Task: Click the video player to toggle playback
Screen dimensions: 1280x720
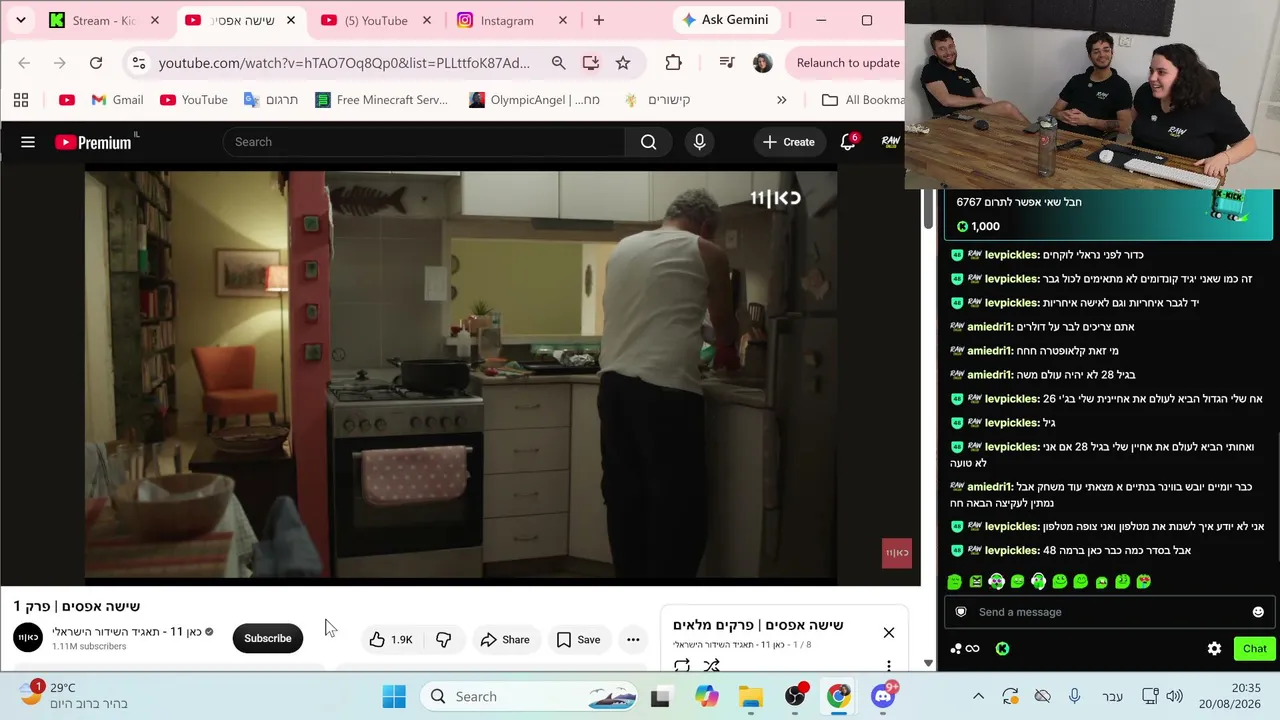Action: 460,375
